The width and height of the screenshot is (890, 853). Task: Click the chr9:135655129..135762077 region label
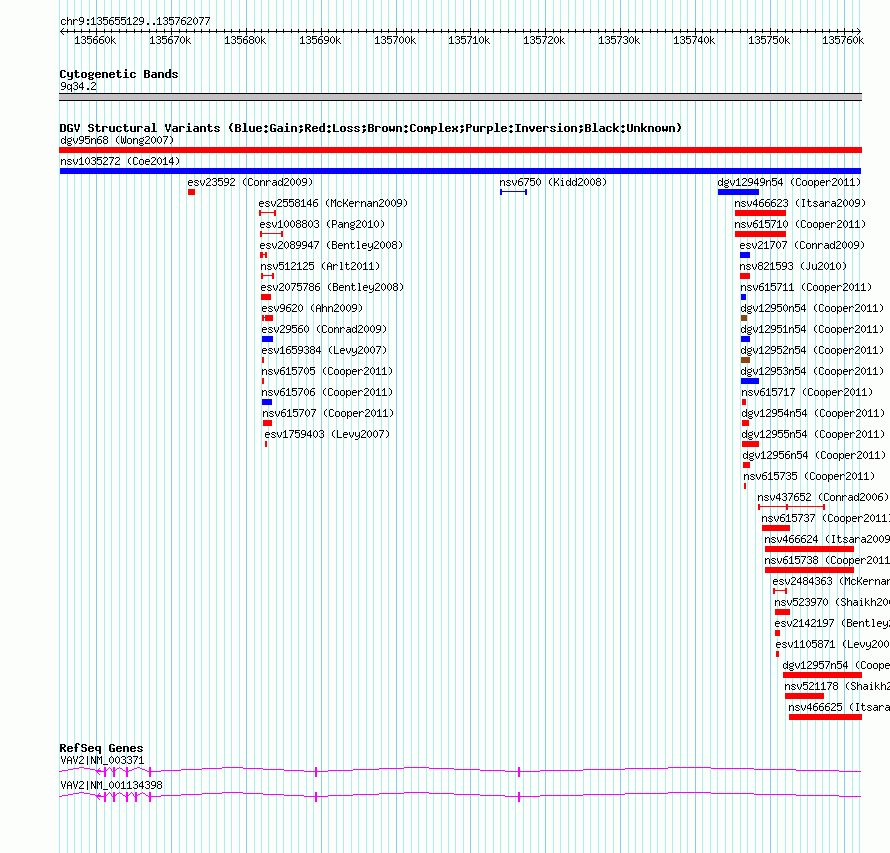pyautogui.click(x=135, y=21)
